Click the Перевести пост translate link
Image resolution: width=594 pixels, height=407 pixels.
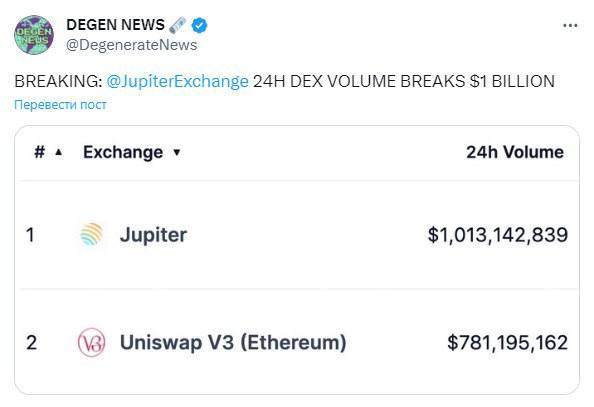coord(60,105)
